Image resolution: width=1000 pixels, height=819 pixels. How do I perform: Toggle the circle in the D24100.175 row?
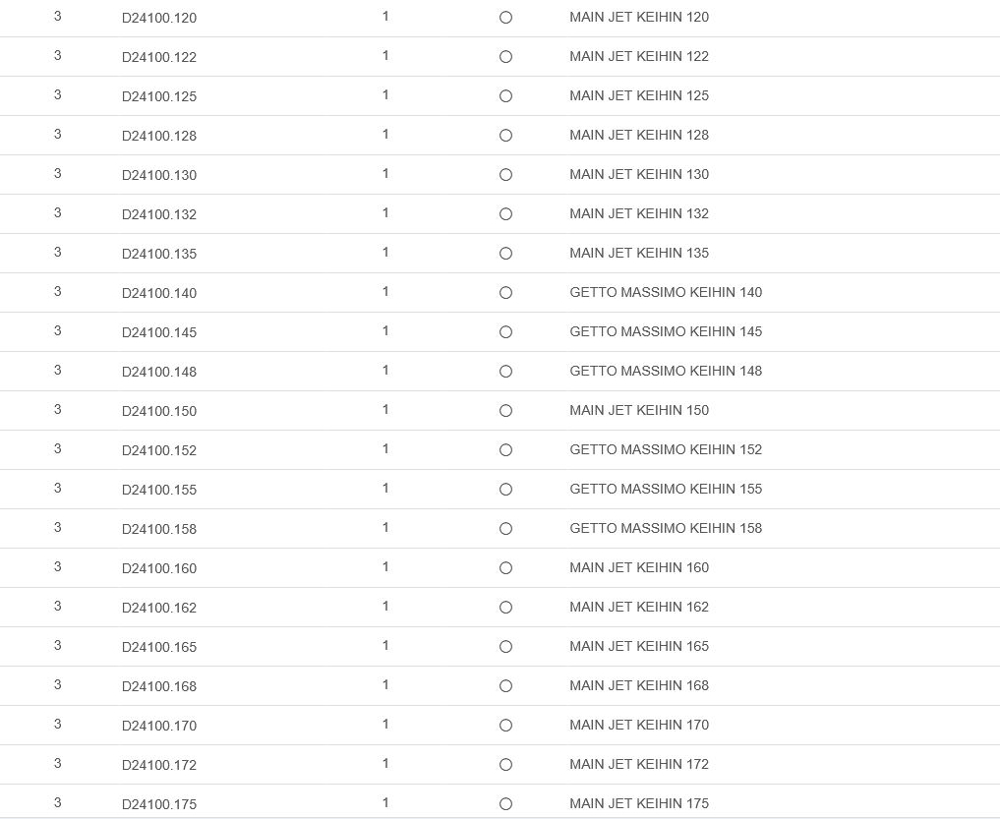pyautogui.click(x=505, y=804)
